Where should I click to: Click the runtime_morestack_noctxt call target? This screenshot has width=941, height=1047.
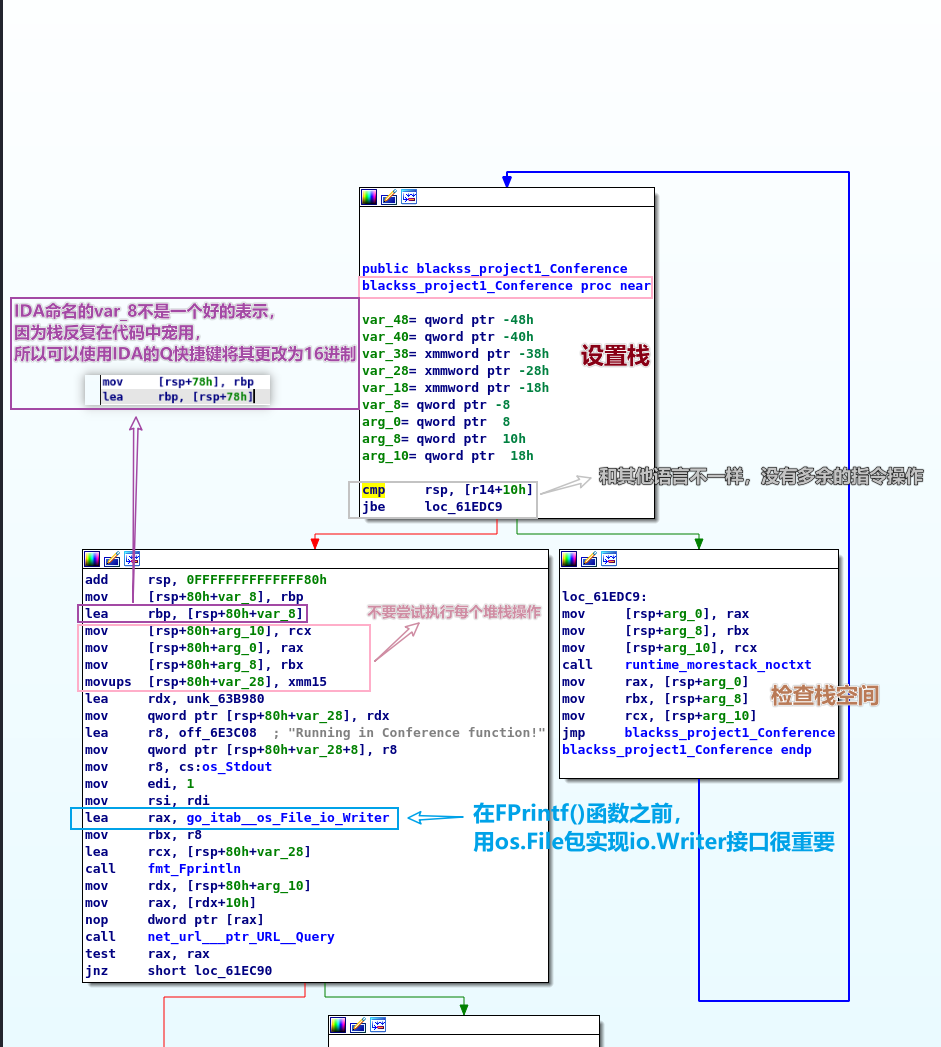coord(718,665)
